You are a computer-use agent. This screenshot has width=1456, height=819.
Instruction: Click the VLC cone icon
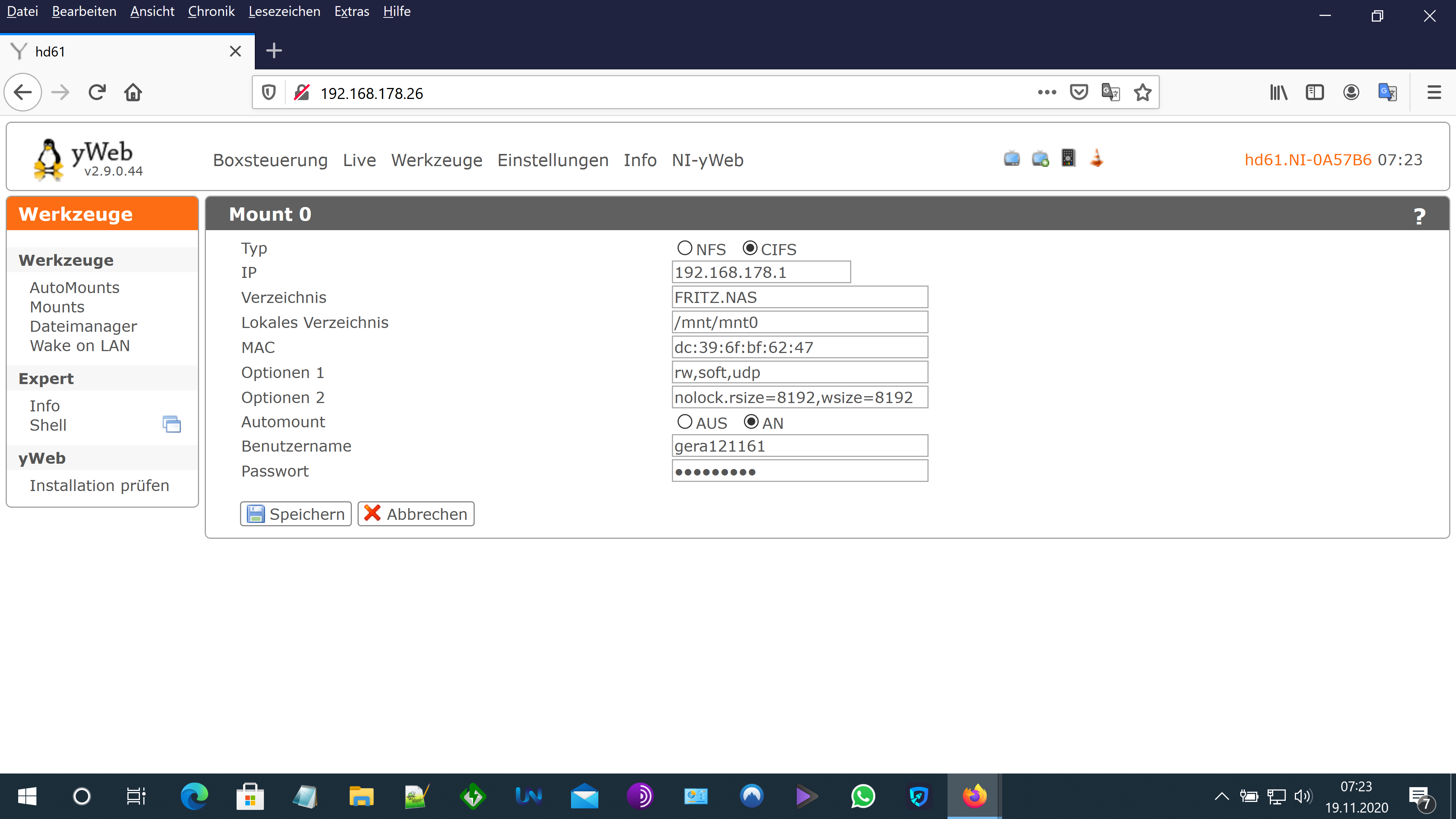1097,158
